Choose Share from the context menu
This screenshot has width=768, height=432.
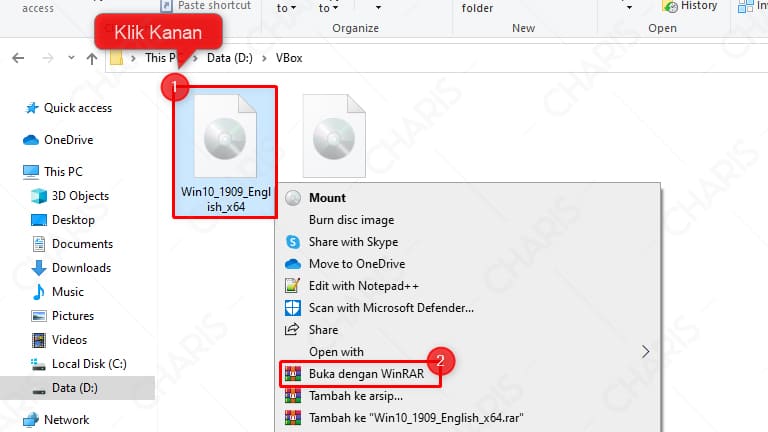323,330
